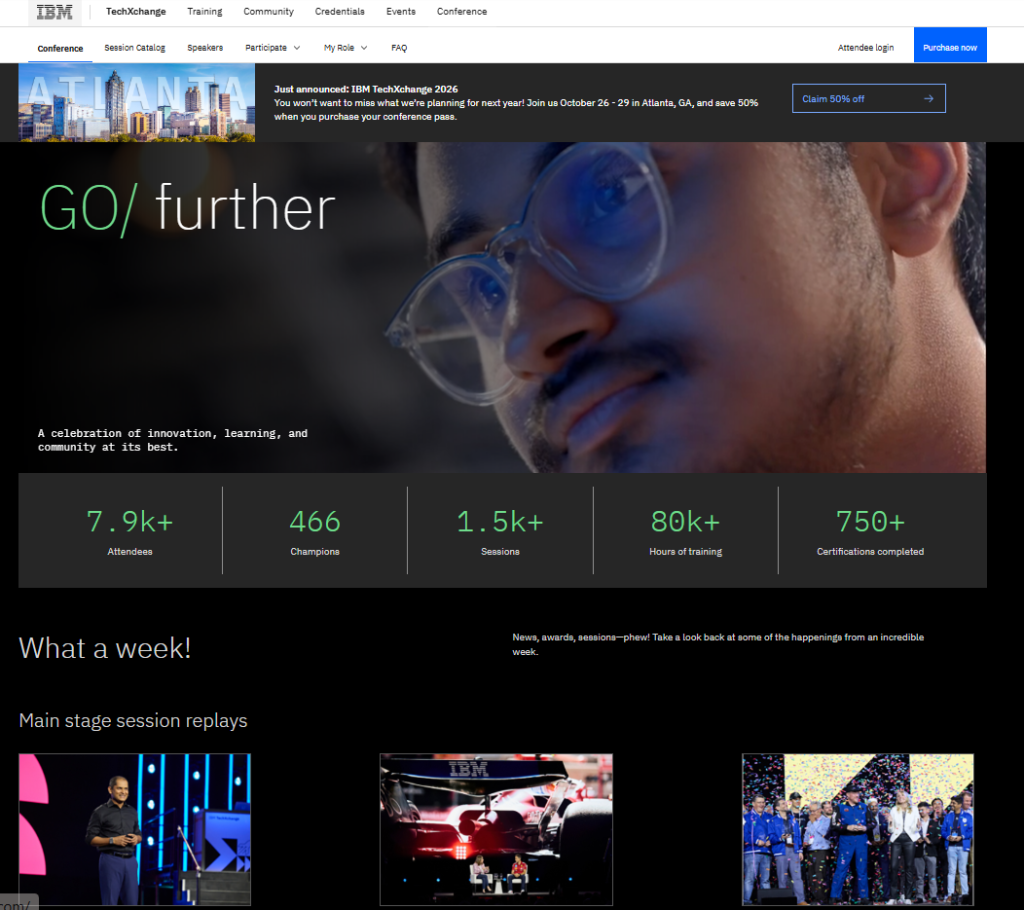Click the 1.5k+ Sessions statistic
Viewport: 1024px width, 910px height.
tap(500, 532)
